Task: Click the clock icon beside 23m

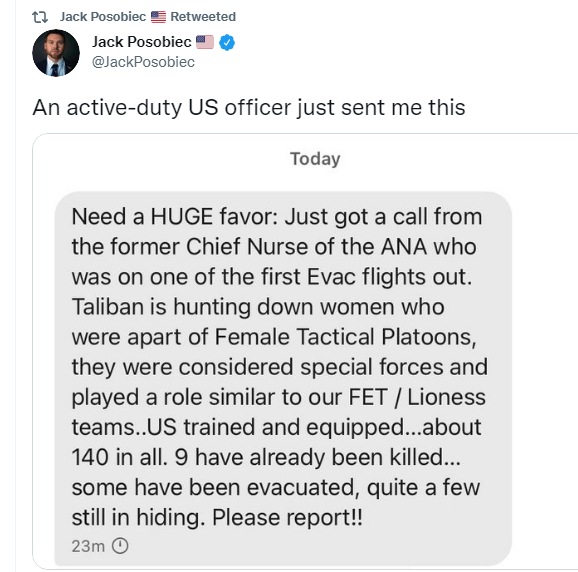Action: [x=120, y=545]
